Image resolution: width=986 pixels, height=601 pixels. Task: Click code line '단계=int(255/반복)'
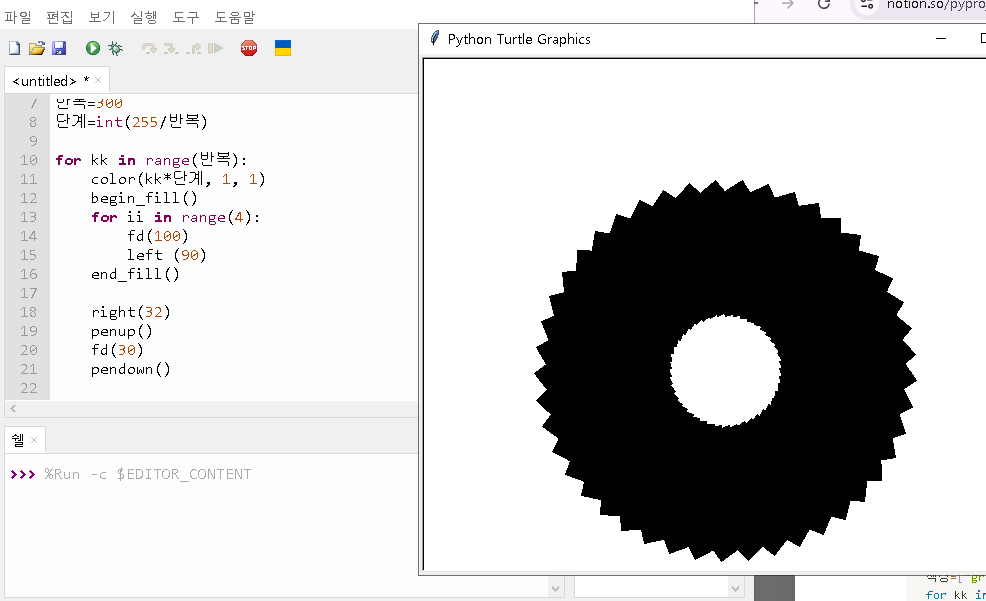tap(131, 121)
